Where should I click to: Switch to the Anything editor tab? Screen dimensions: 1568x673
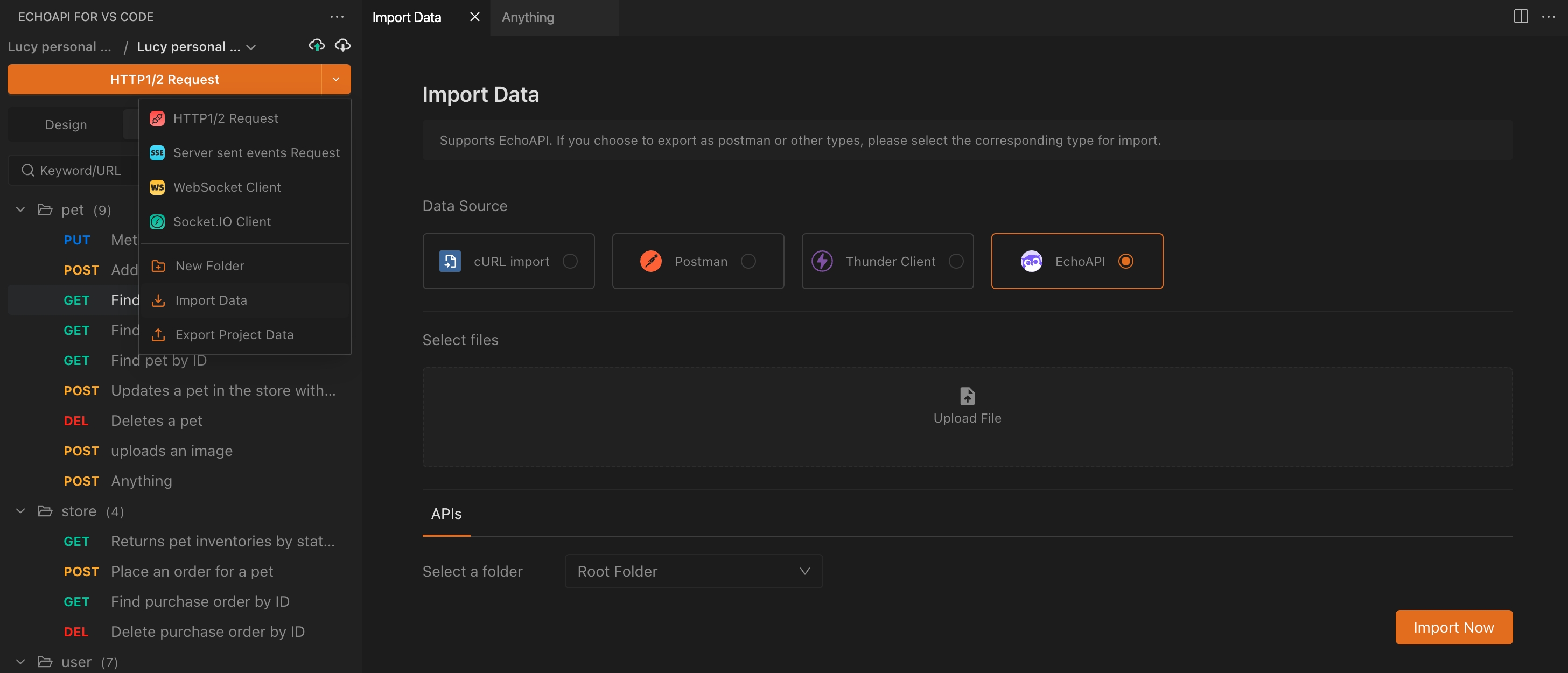click(x=555, y=17)
